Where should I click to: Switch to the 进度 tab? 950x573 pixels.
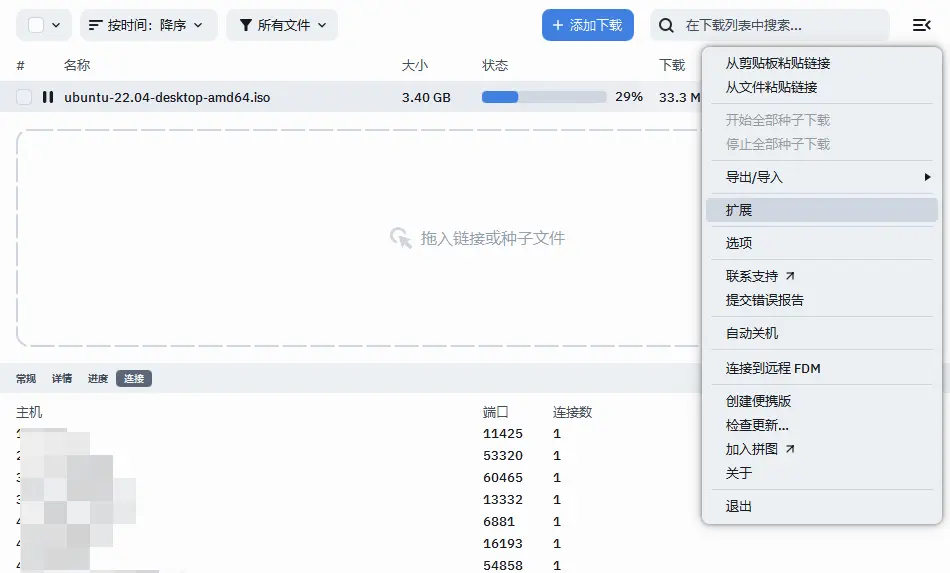tap(98, 379)
